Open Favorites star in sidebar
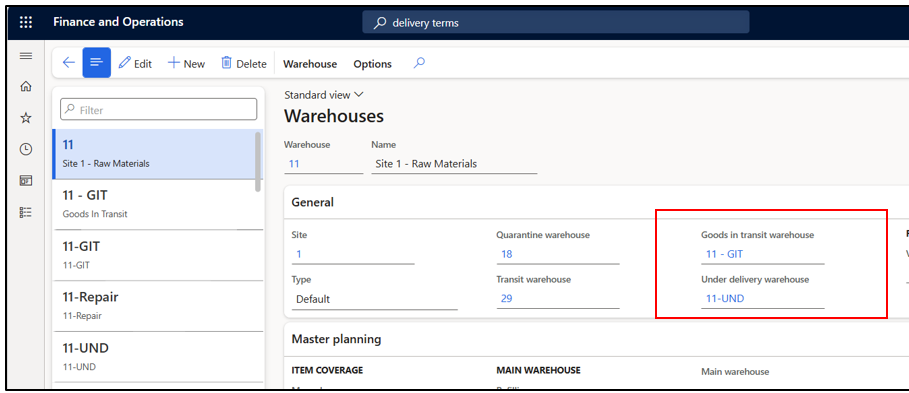909x393 pixels. [x=26, y=118]
